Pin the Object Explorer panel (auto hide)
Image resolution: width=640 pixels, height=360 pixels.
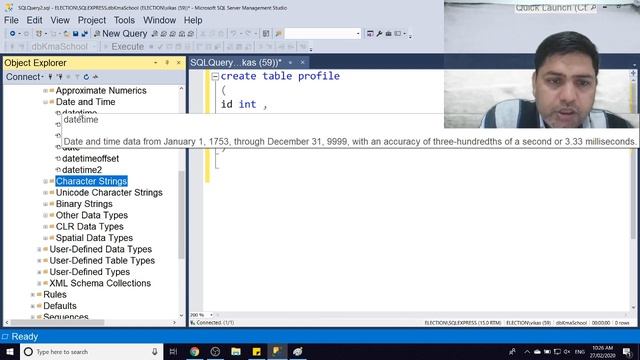[167, 62]
